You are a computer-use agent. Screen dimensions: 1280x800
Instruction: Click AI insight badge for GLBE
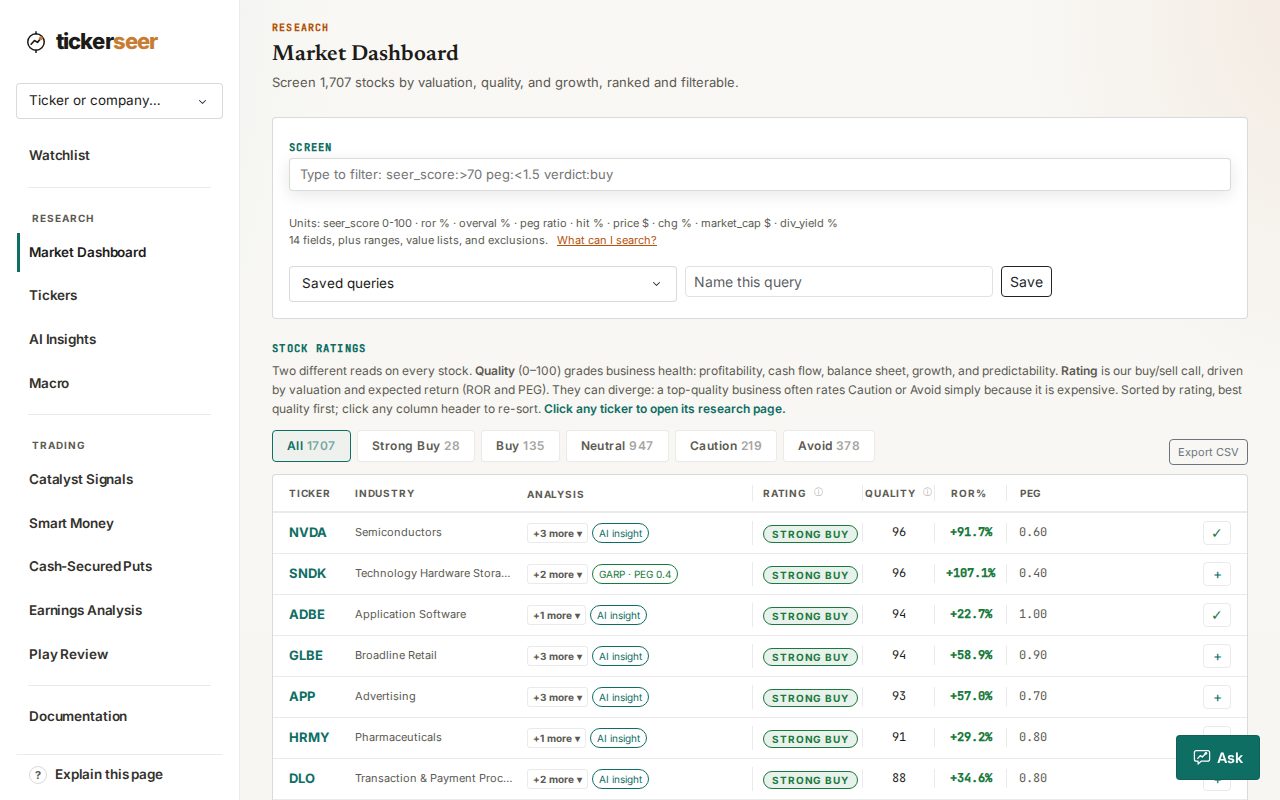620,656
